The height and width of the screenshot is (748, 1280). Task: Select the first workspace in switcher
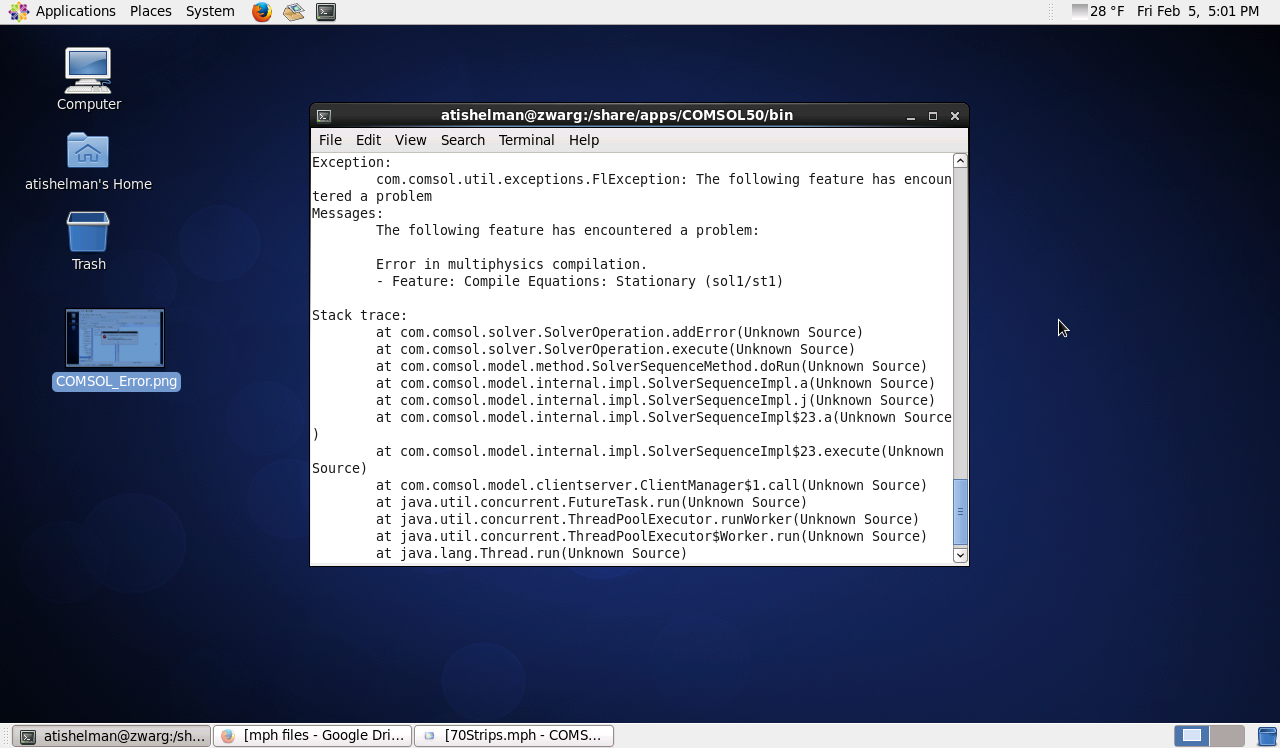tap(1191, 736)
